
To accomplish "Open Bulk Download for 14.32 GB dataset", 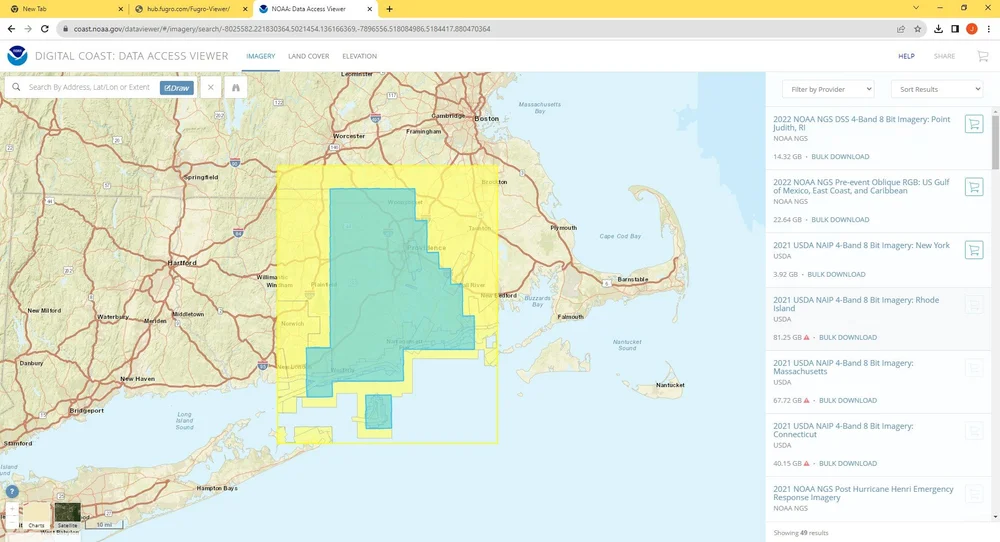I will tap(840, 157).
